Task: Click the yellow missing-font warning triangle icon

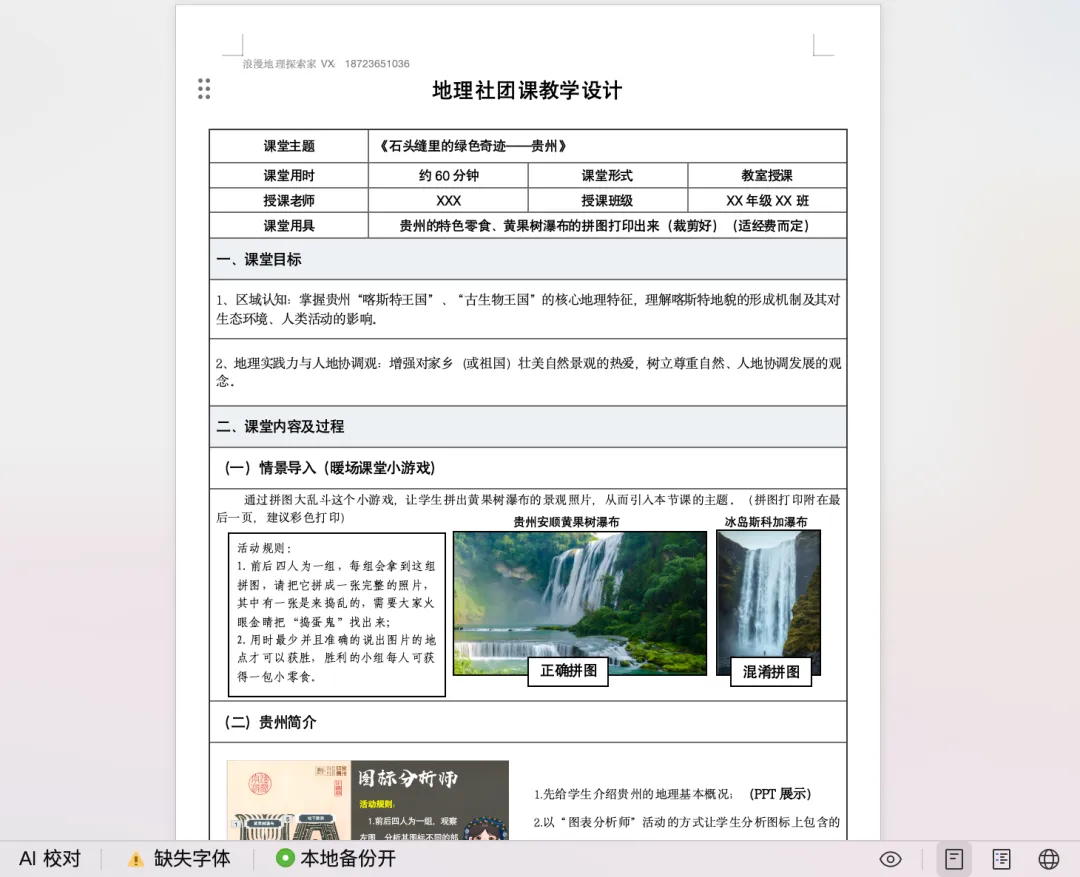Action: (136, 859)
